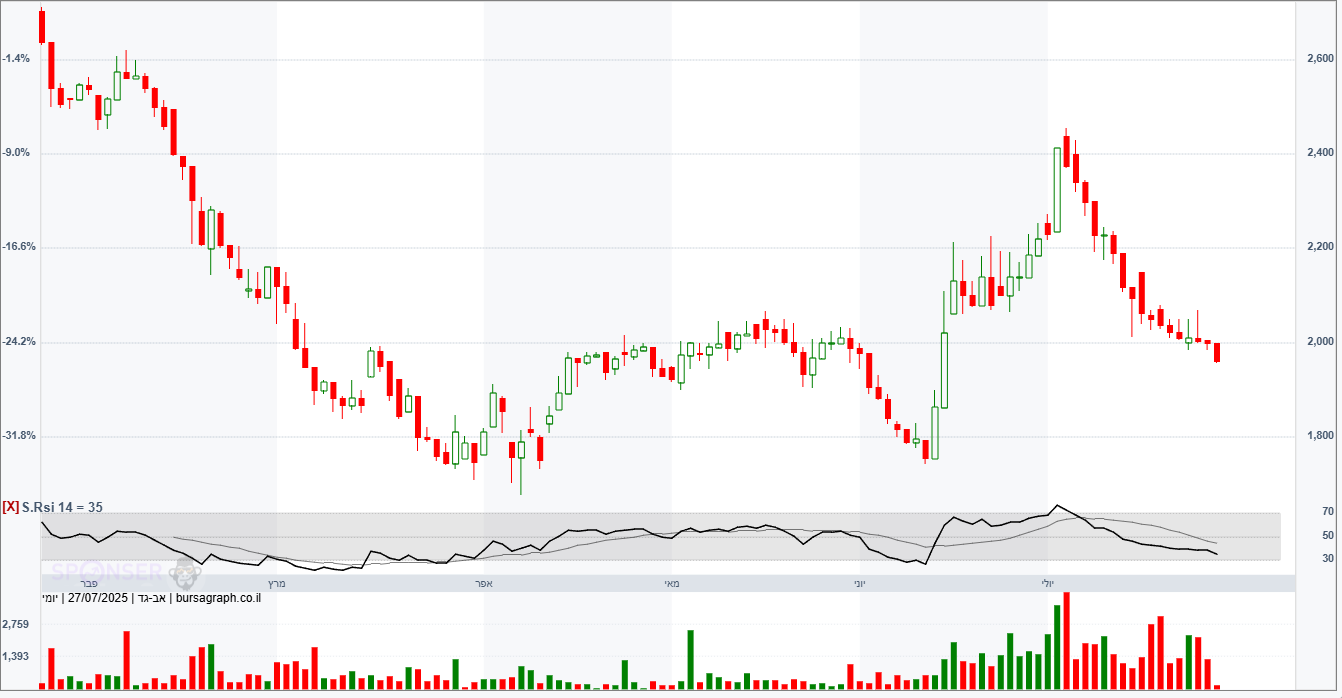Click the 2,200 price axis label

pyautogui.click(x=1321, y=247)
